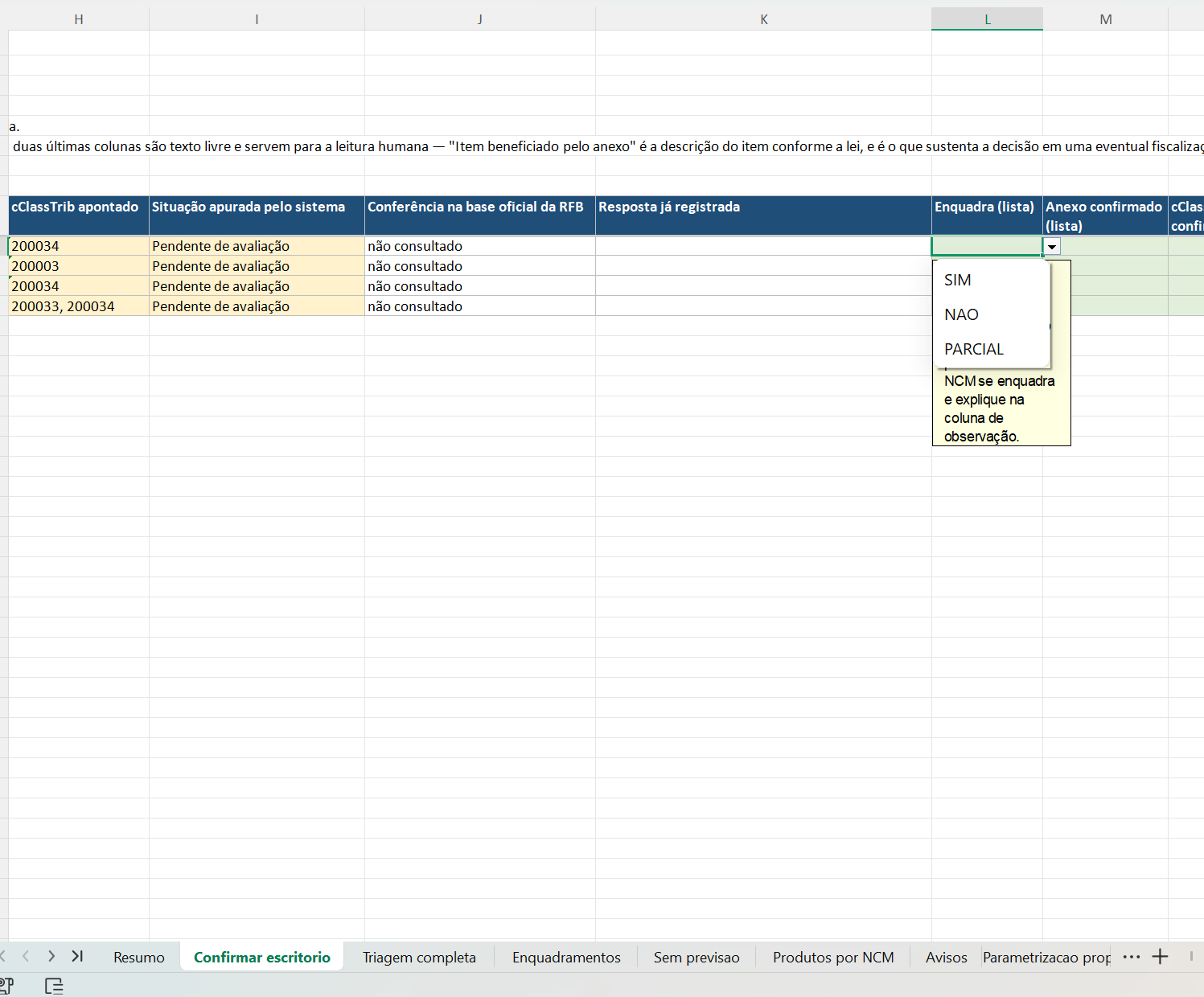Screen dimensions: 1204x997
Task: Click the 'cClassTrib apontado' header cell
Action: tap(79, 215)
